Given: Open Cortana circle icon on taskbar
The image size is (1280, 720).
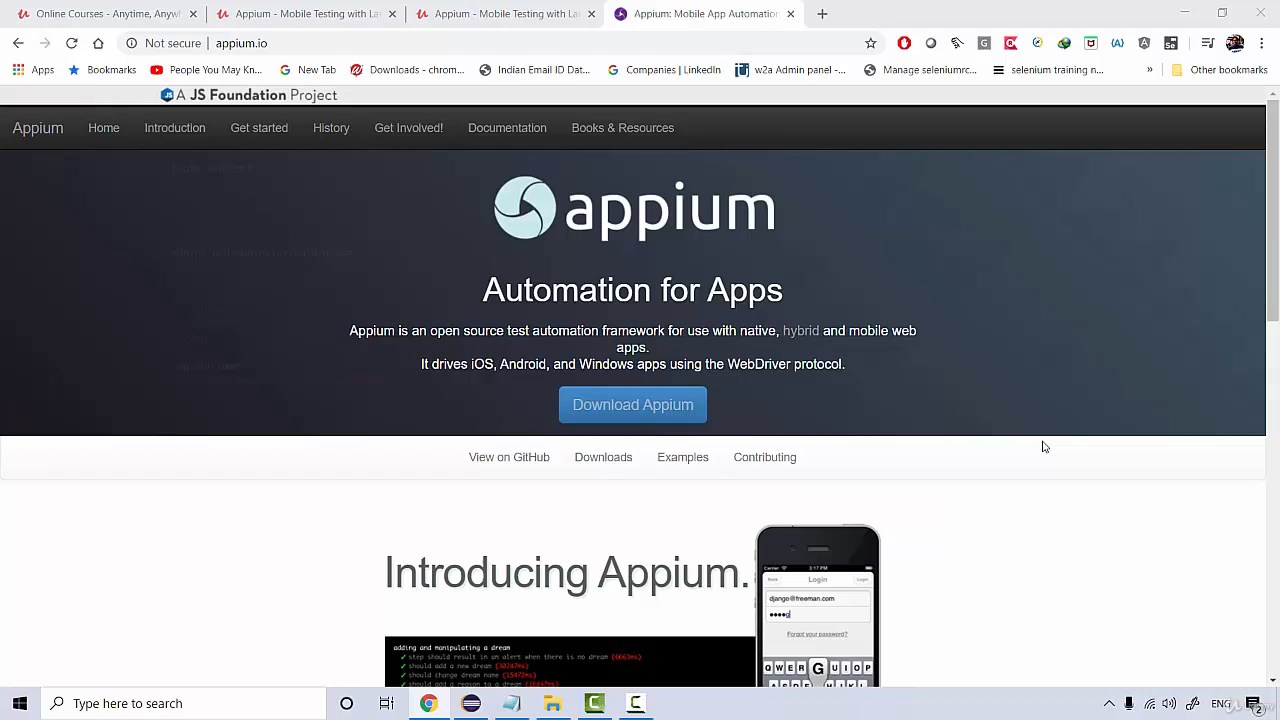Looking at the screenshot, I should tap(346, 703).
